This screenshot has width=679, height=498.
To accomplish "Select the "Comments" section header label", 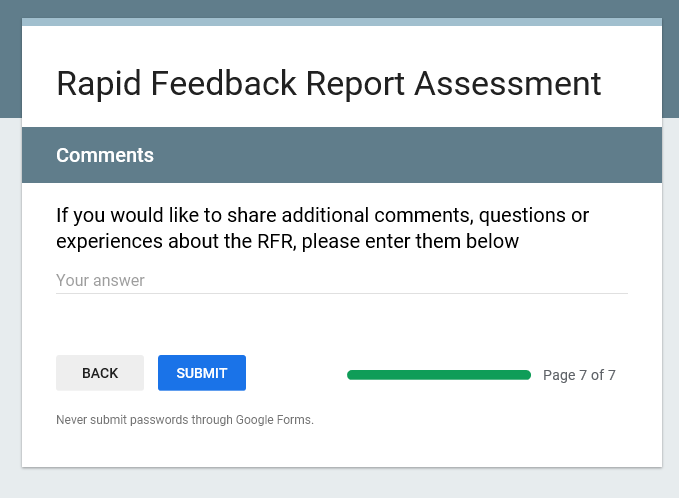I will (105, 155).
